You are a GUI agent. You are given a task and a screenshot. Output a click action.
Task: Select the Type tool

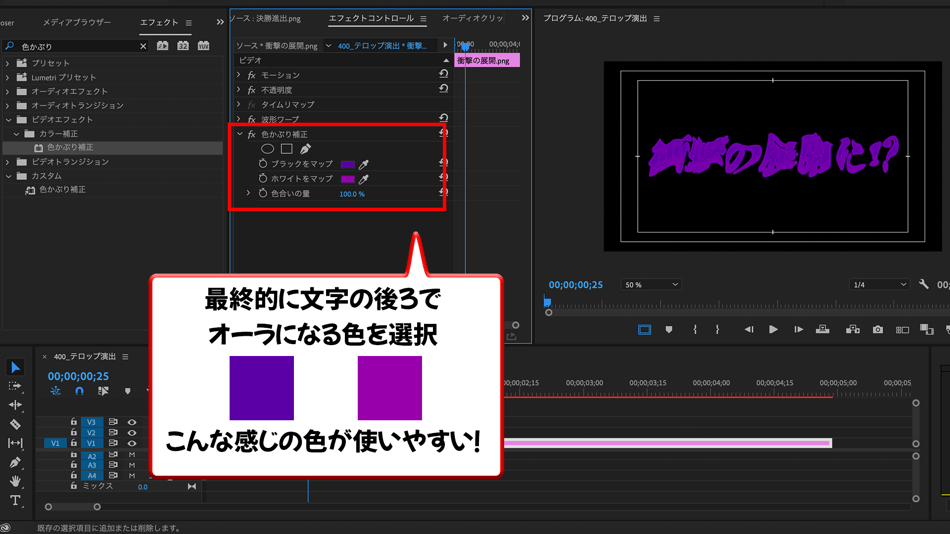15,500
